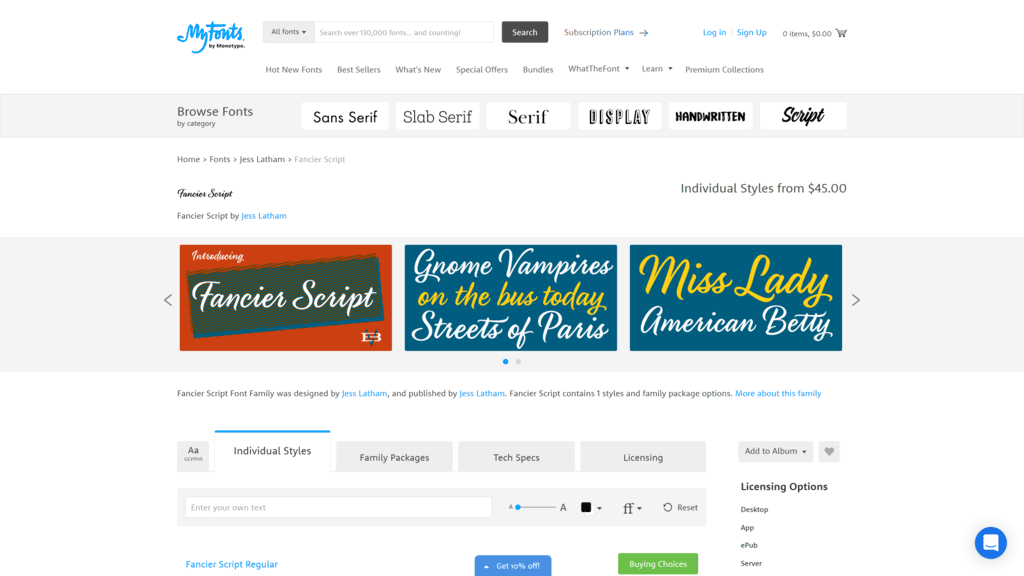1024x576 pixels.
Task: Open the Miss Lady sample thumbnail
Action: click(736, 298)
